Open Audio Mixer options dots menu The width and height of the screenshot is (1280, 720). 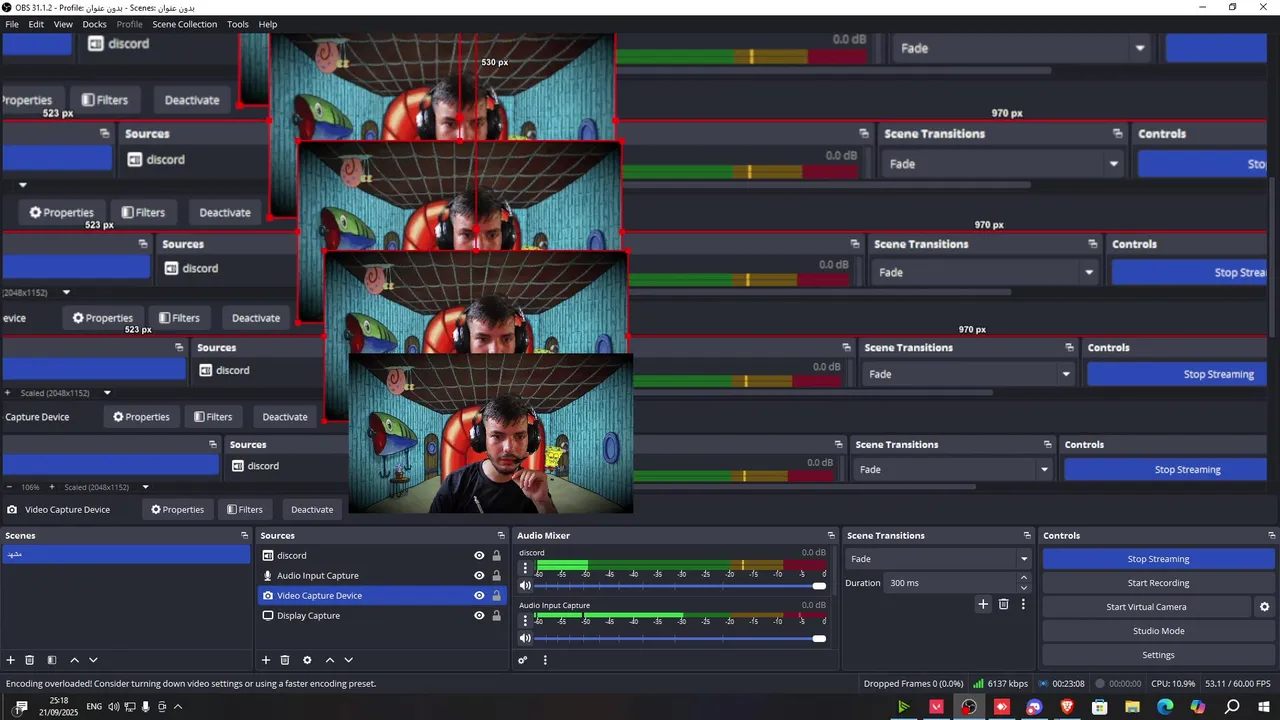(x=545, y=660)
